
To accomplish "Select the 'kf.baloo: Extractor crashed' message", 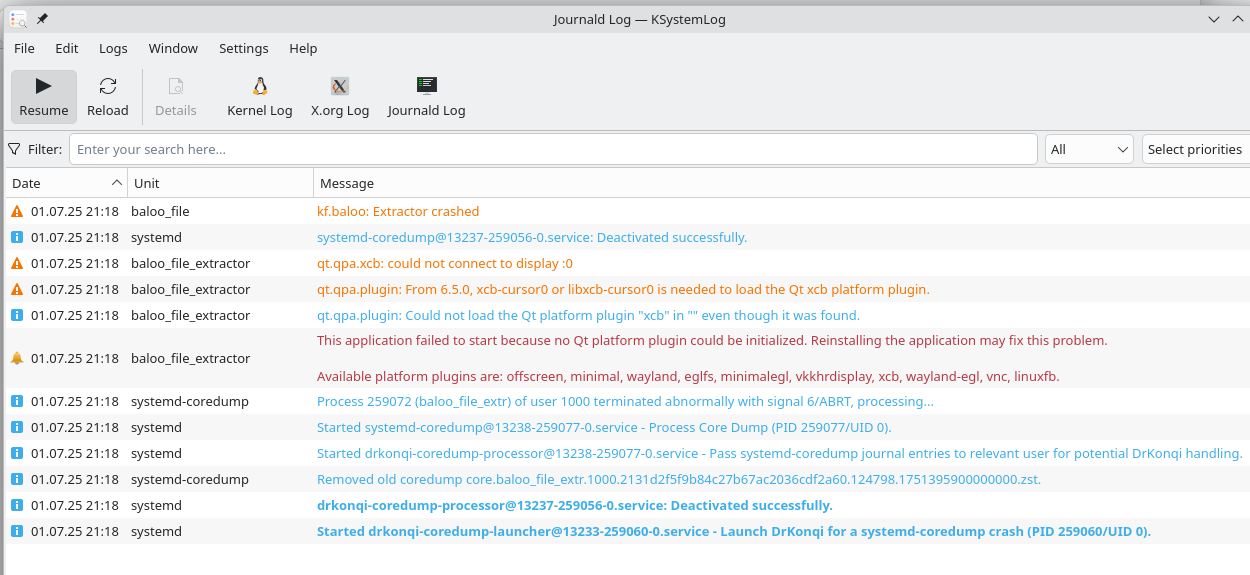I will (x=398, y=211).
